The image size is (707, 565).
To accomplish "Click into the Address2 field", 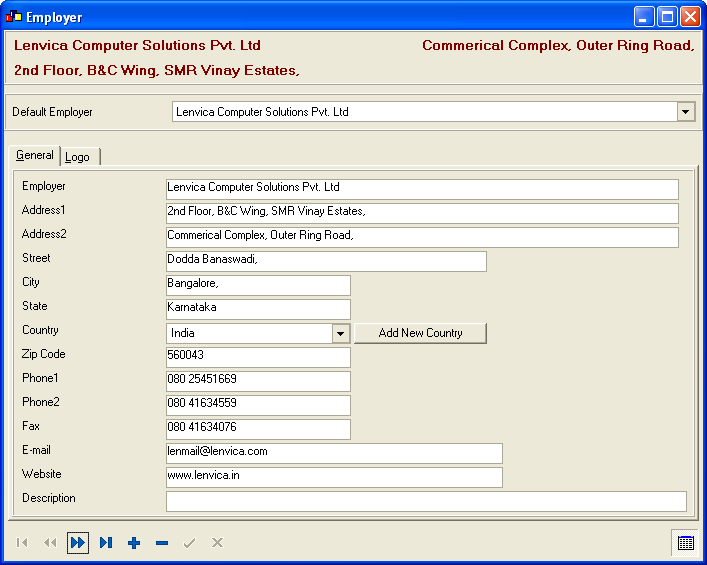I will coord(422,237).
